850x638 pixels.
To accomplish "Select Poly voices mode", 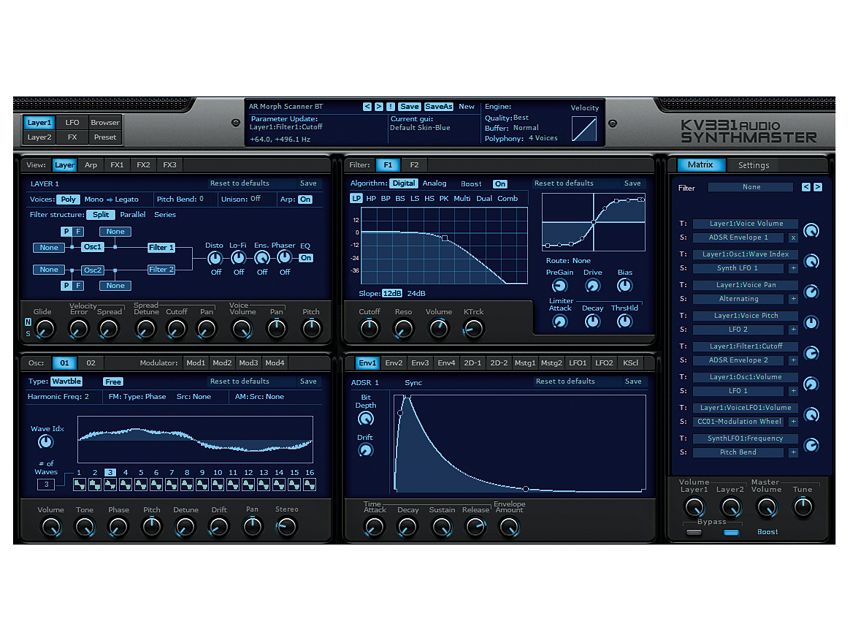I will point(68,199).
